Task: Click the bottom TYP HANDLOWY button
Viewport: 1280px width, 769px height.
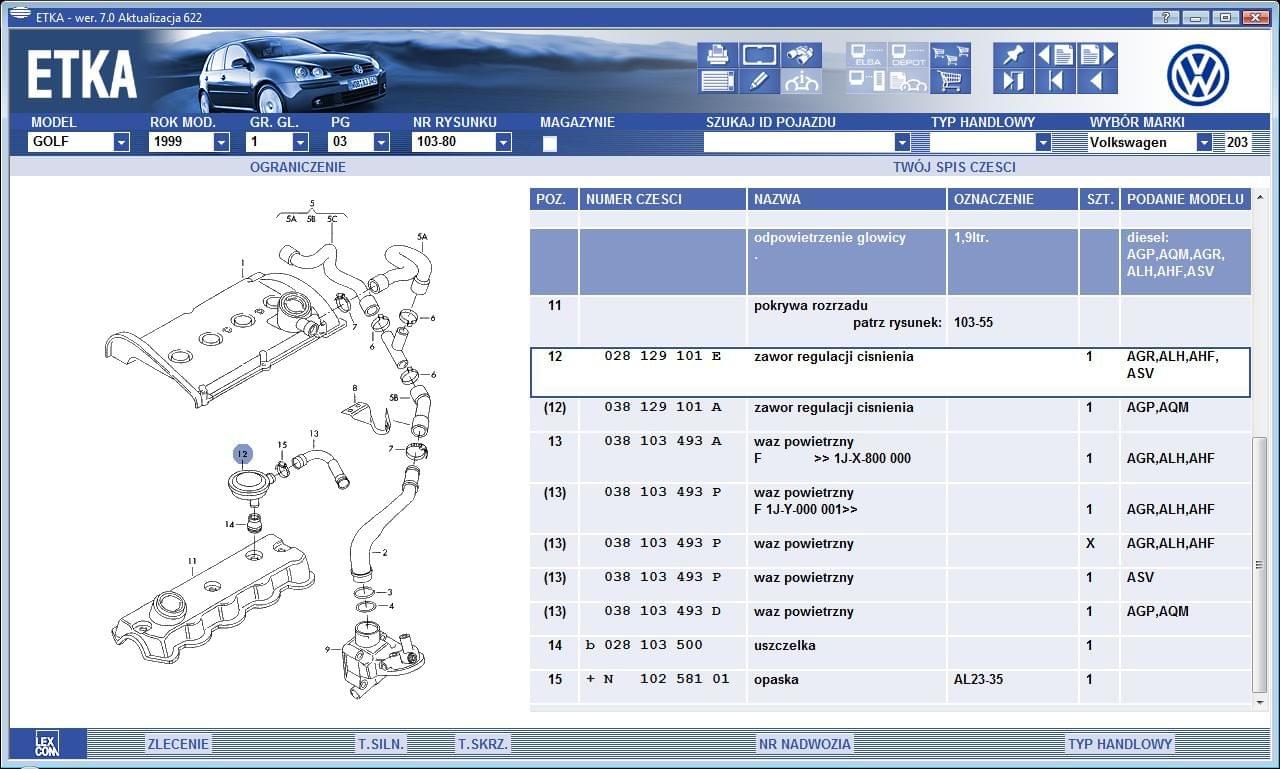Action: coord(1120,744)
